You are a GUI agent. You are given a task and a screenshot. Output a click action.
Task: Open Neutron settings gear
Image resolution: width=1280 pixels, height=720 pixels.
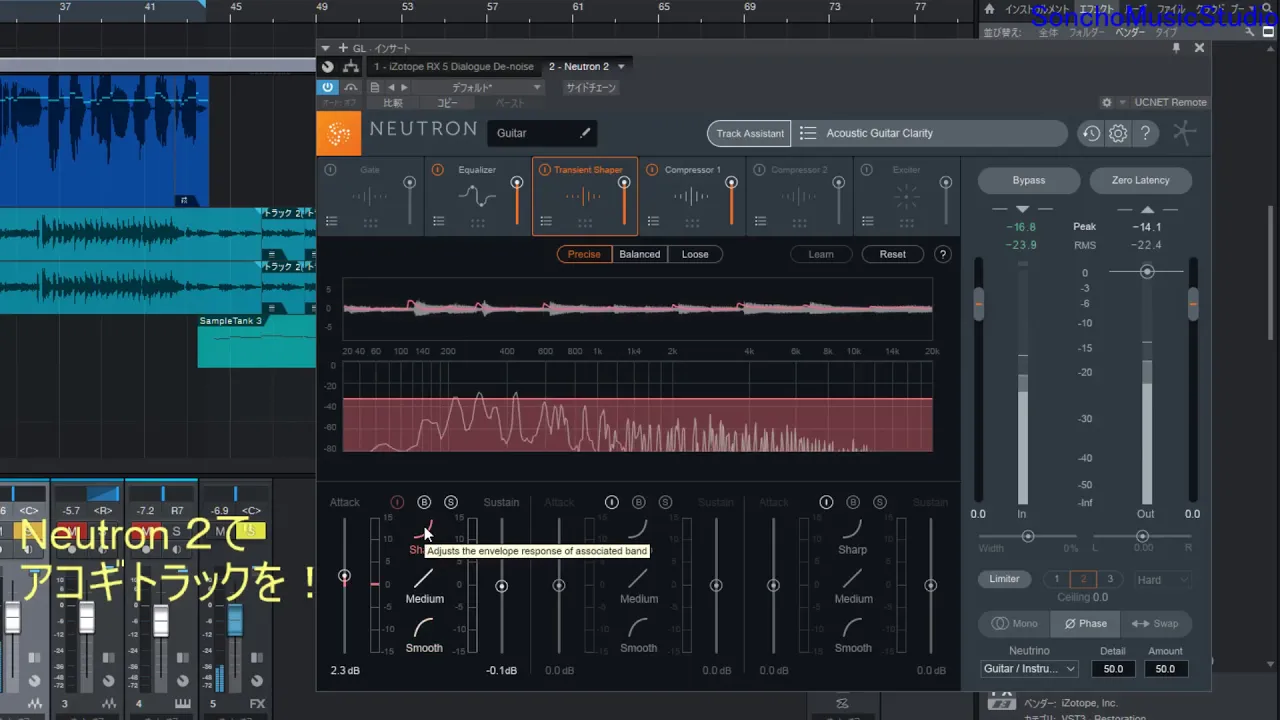[1118, 133]
